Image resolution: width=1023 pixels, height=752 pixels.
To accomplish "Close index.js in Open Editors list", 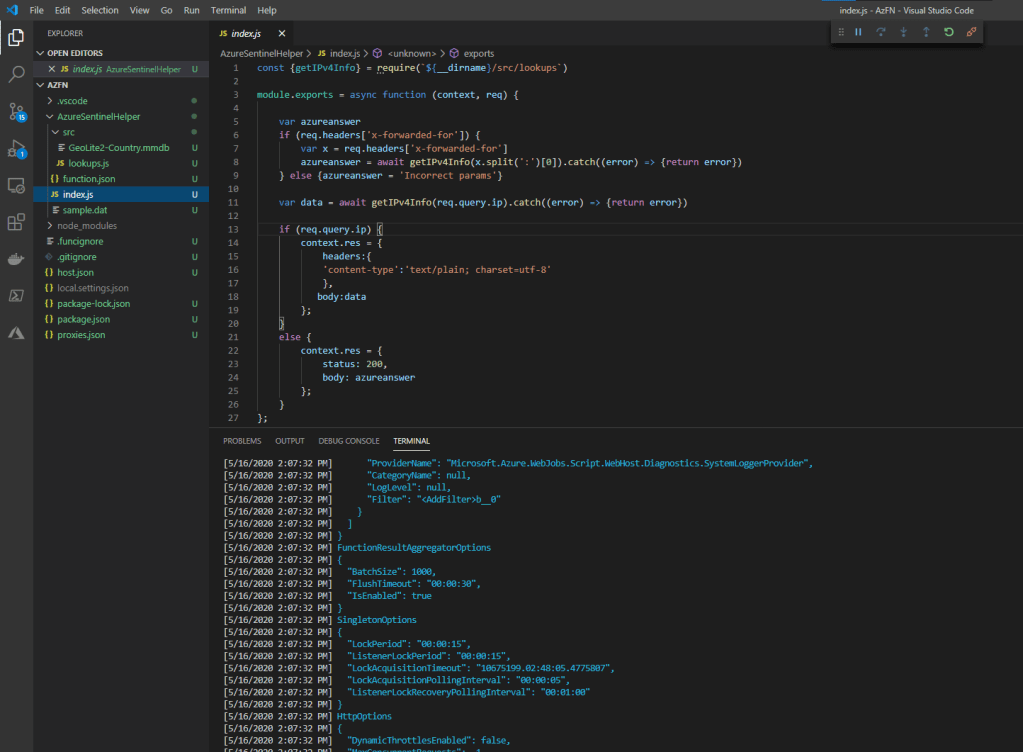I will click(52, 69).
